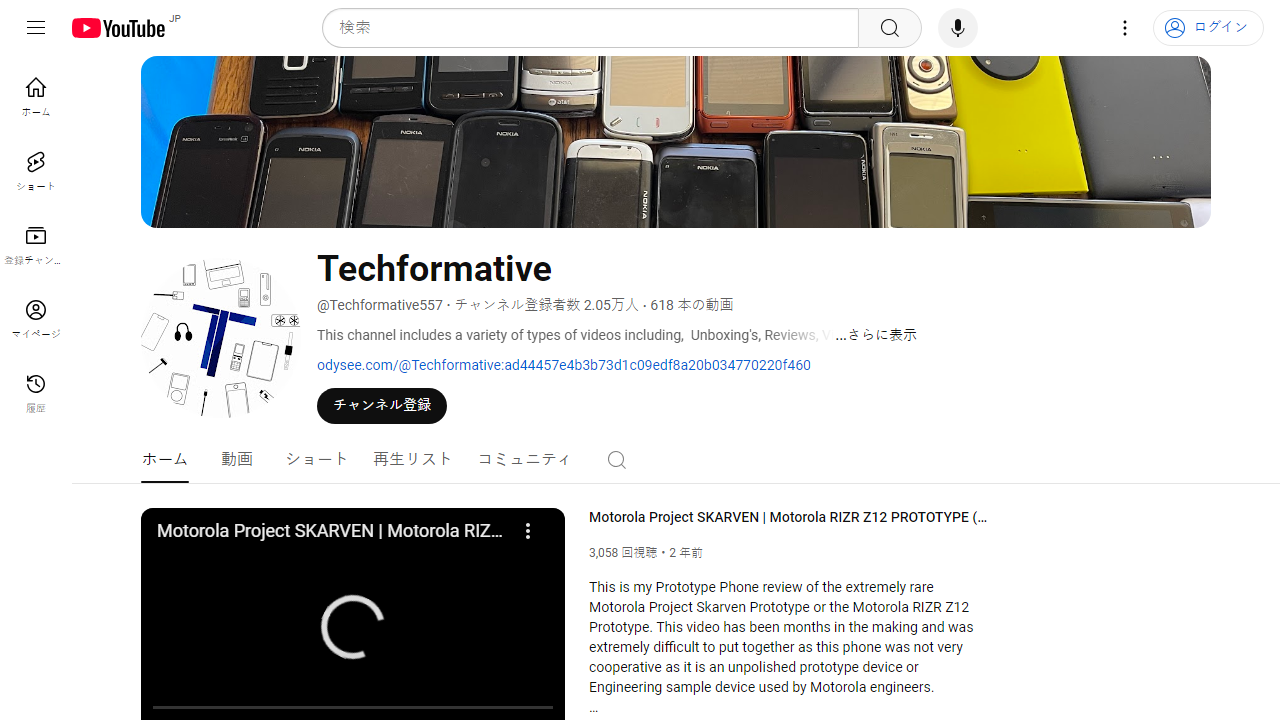Image resolution: width=1280 pixels, height=720 pixels.
Task: Select the ホーム channel tab
Action: click(165, 459)
